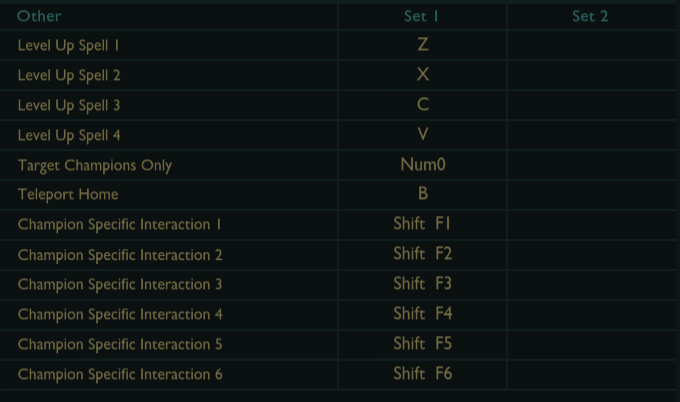The width and height of the screenshot is (680, 402).
Task: Click the V keybind of Level Up Spell 4
Action: [x=422, y=134]
